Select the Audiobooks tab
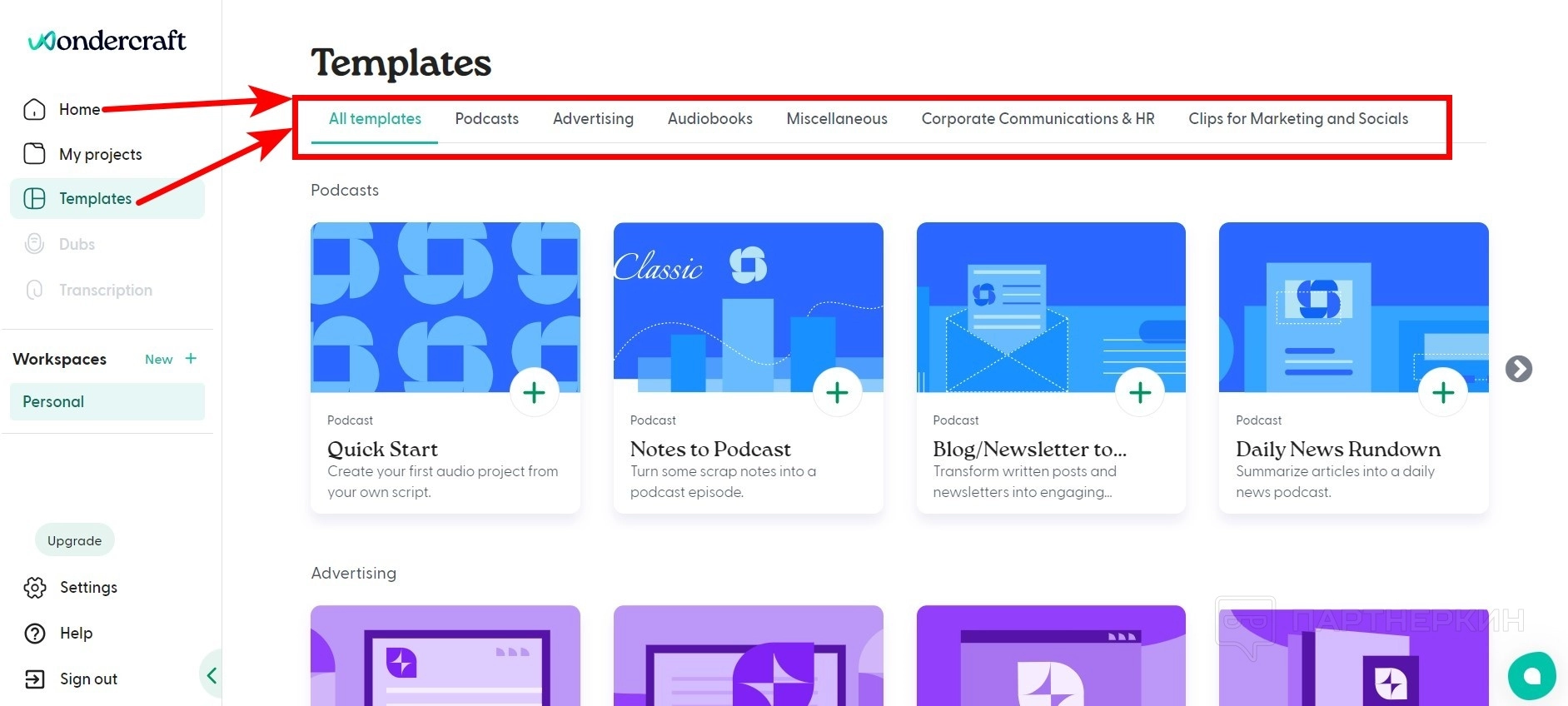 click(710, 119)
